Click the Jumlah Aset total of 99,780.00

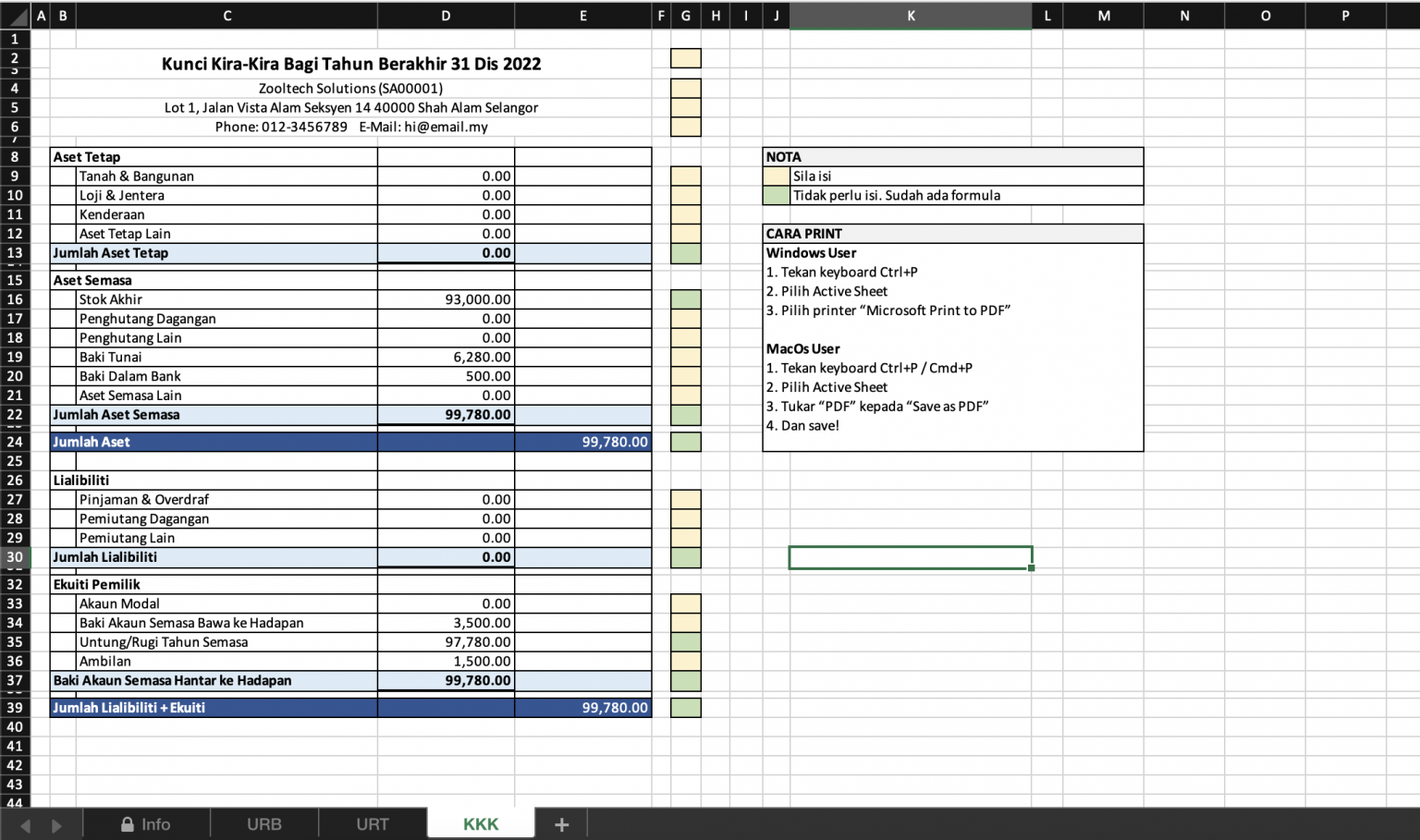tap(582, 442)
